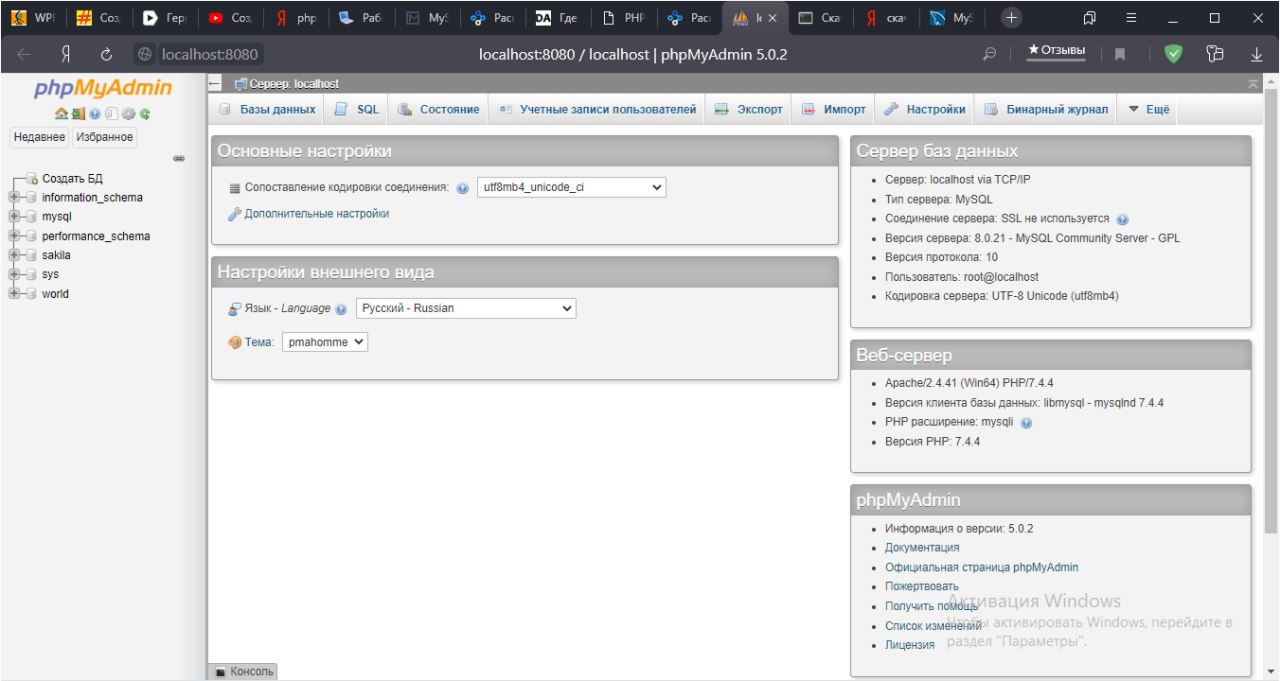Viewport: 1280px width, 681px height.
Task: Open the Состояние tab
Action: [x=439, y=109]
